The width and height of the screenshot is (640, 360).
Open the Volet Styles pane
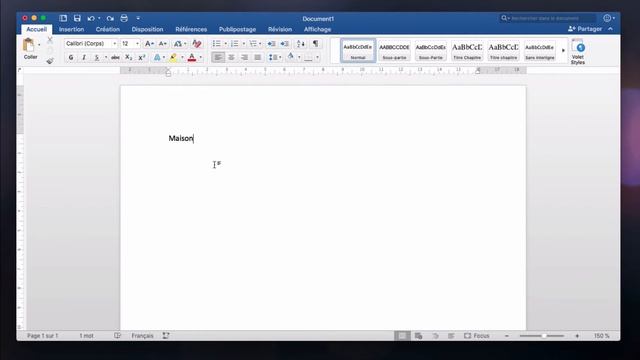[x=578, y=52]
